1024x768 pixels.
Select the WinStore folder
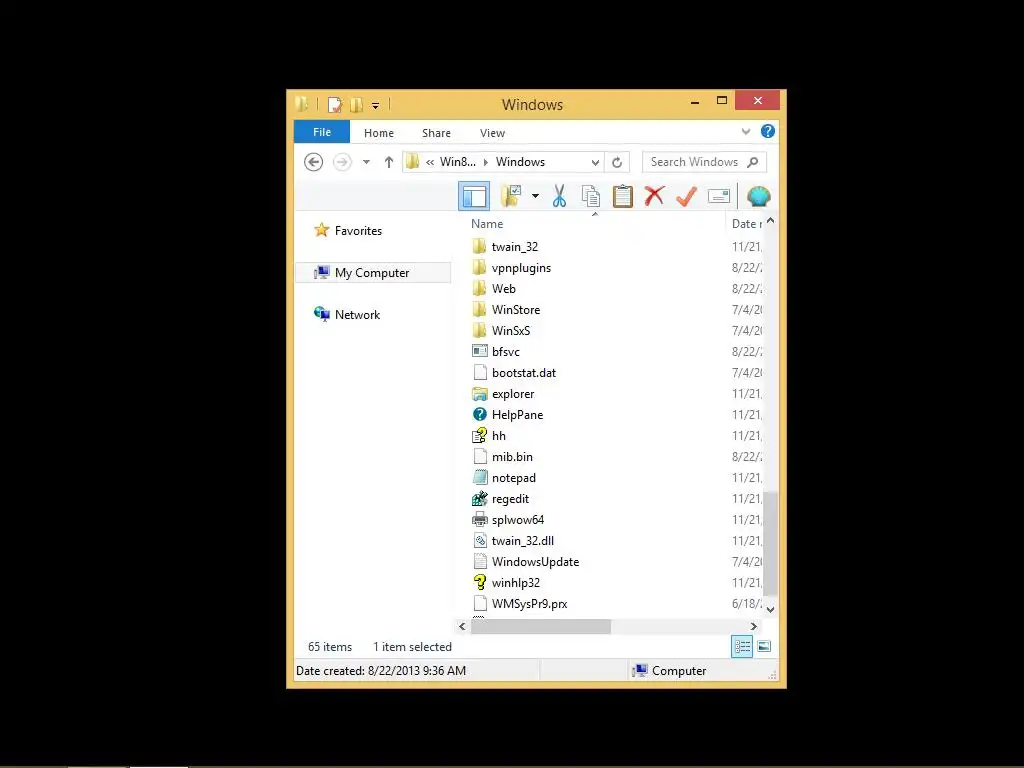pyautogui.click(x=516, y=310)
